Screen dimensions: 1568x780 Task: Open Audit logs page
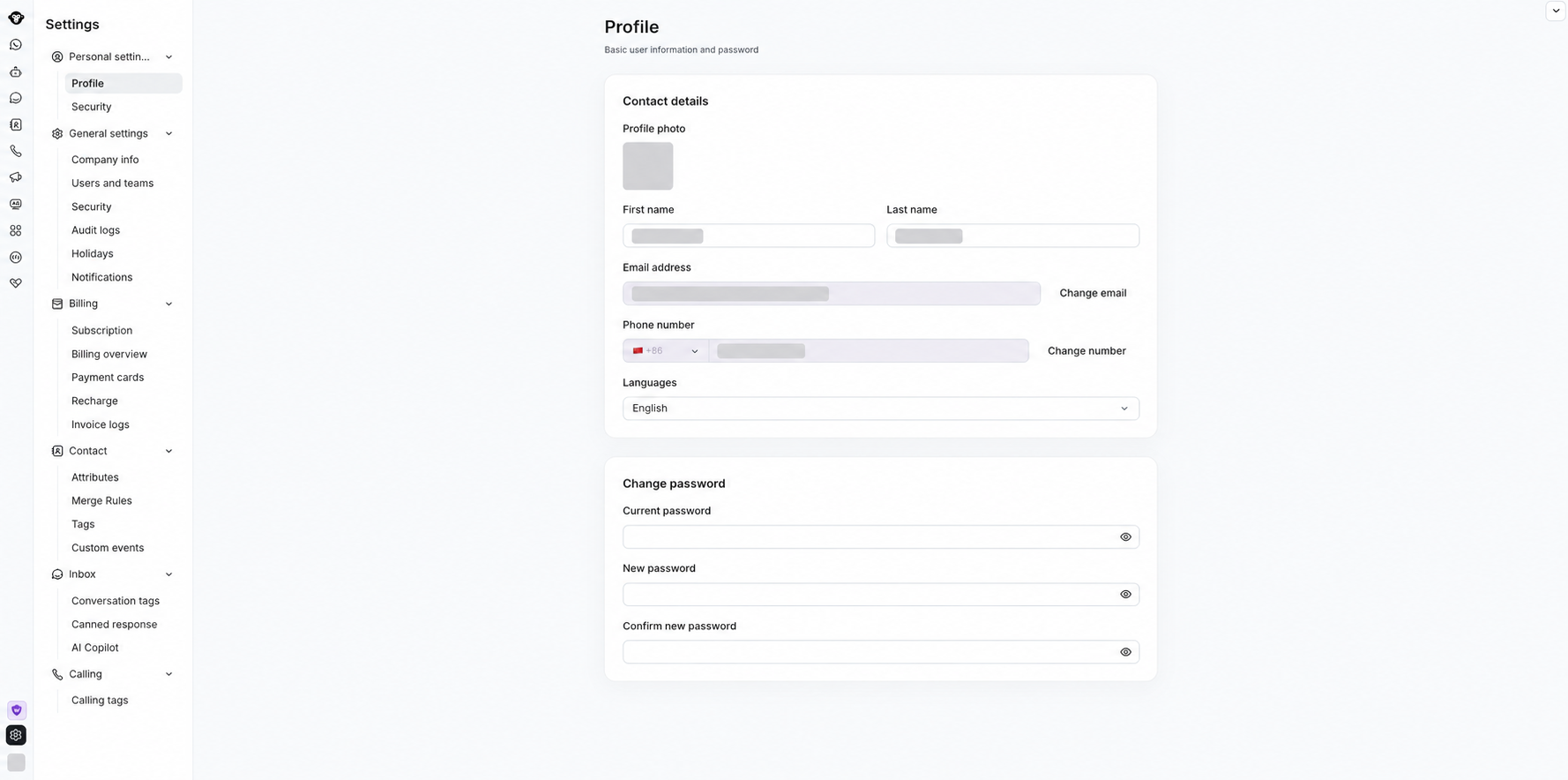95,230
